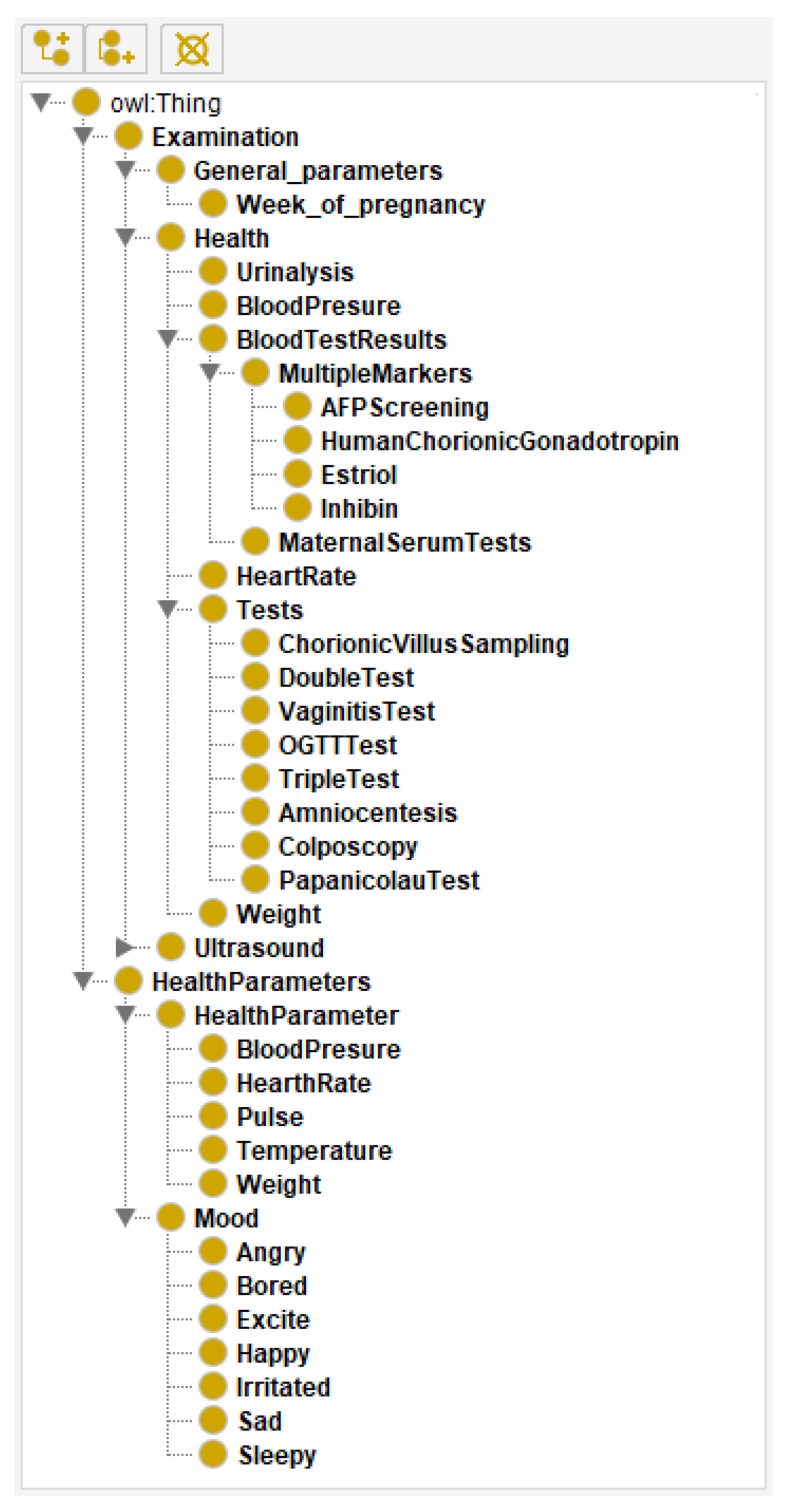Select the Irritated mood class
The height and width of the screenshot is (1512, 789).
point(284,1387)
